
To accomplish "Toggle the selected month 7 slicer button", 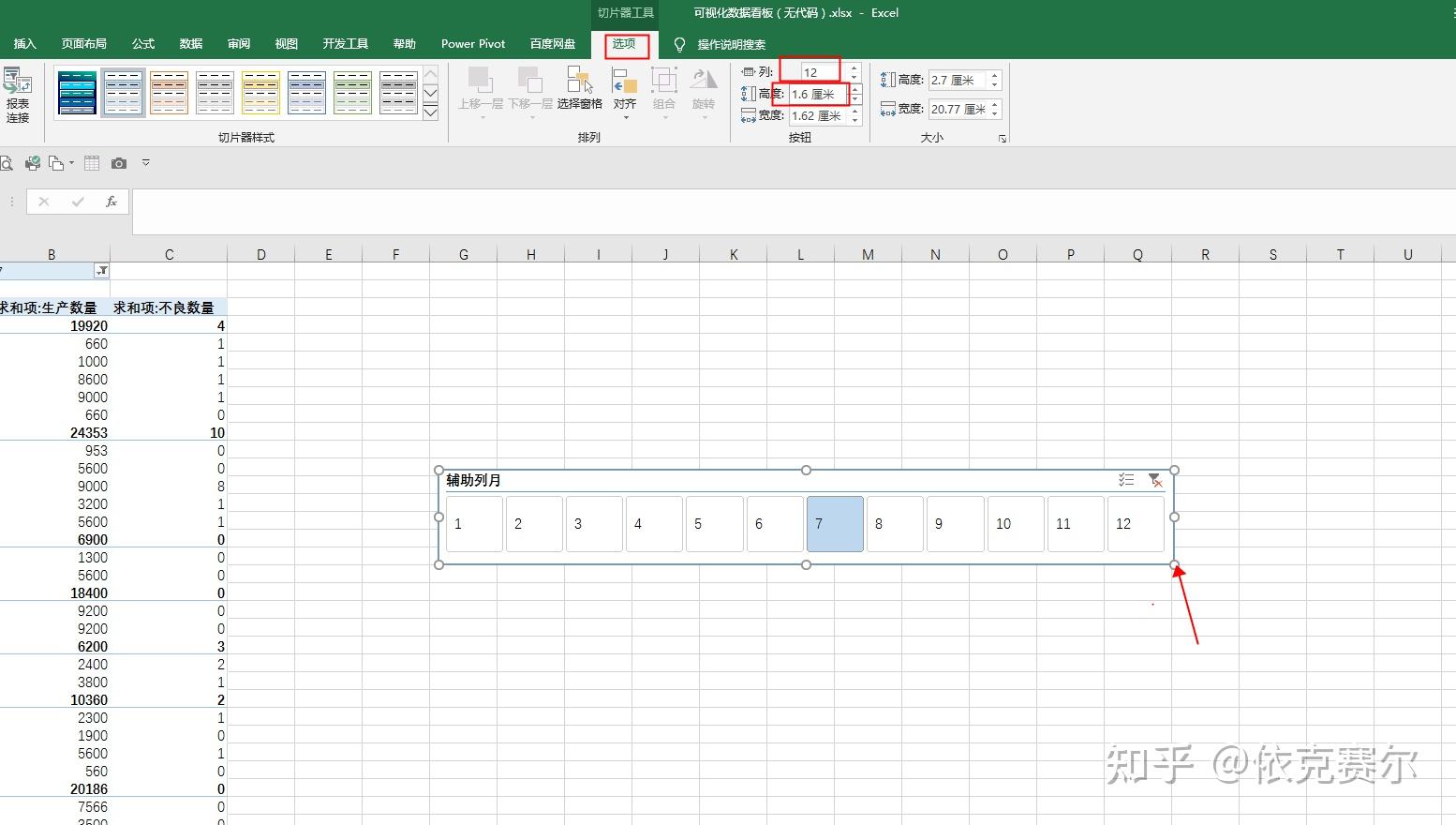I will [835, 524].
